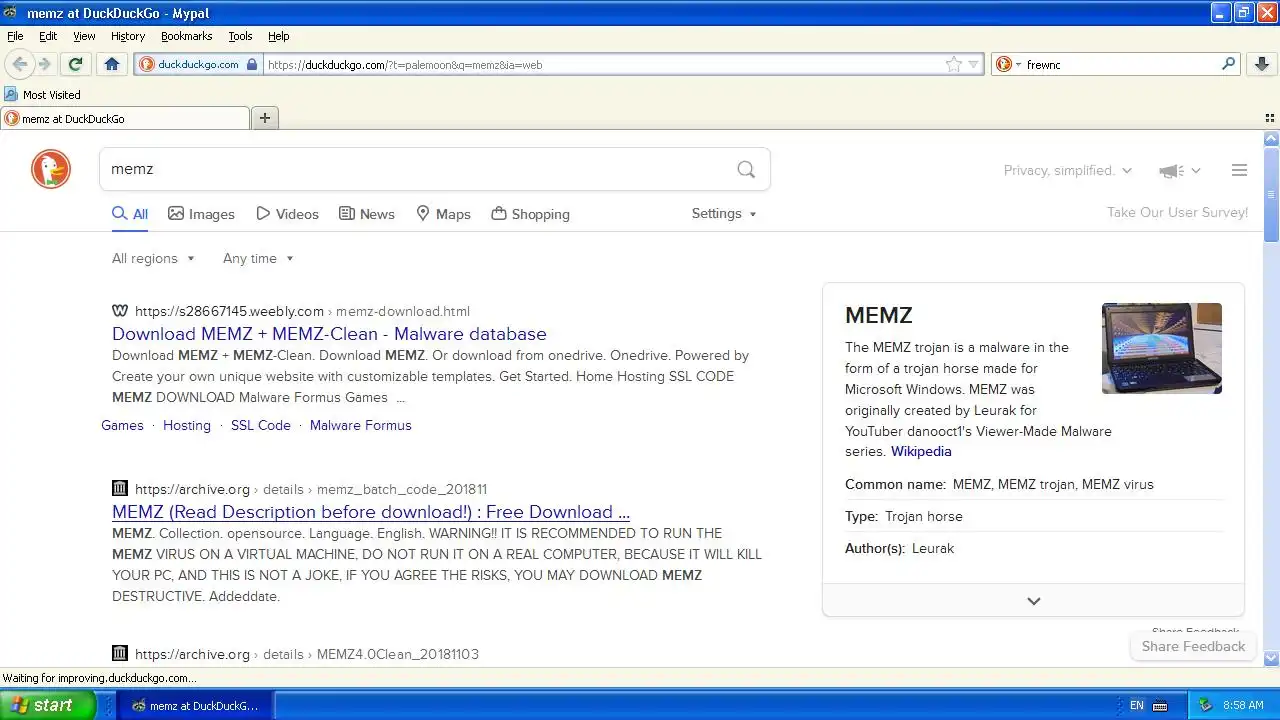Switch to Images results
The width and height of the screenshot is (1280, 720).
pos(201,214)
